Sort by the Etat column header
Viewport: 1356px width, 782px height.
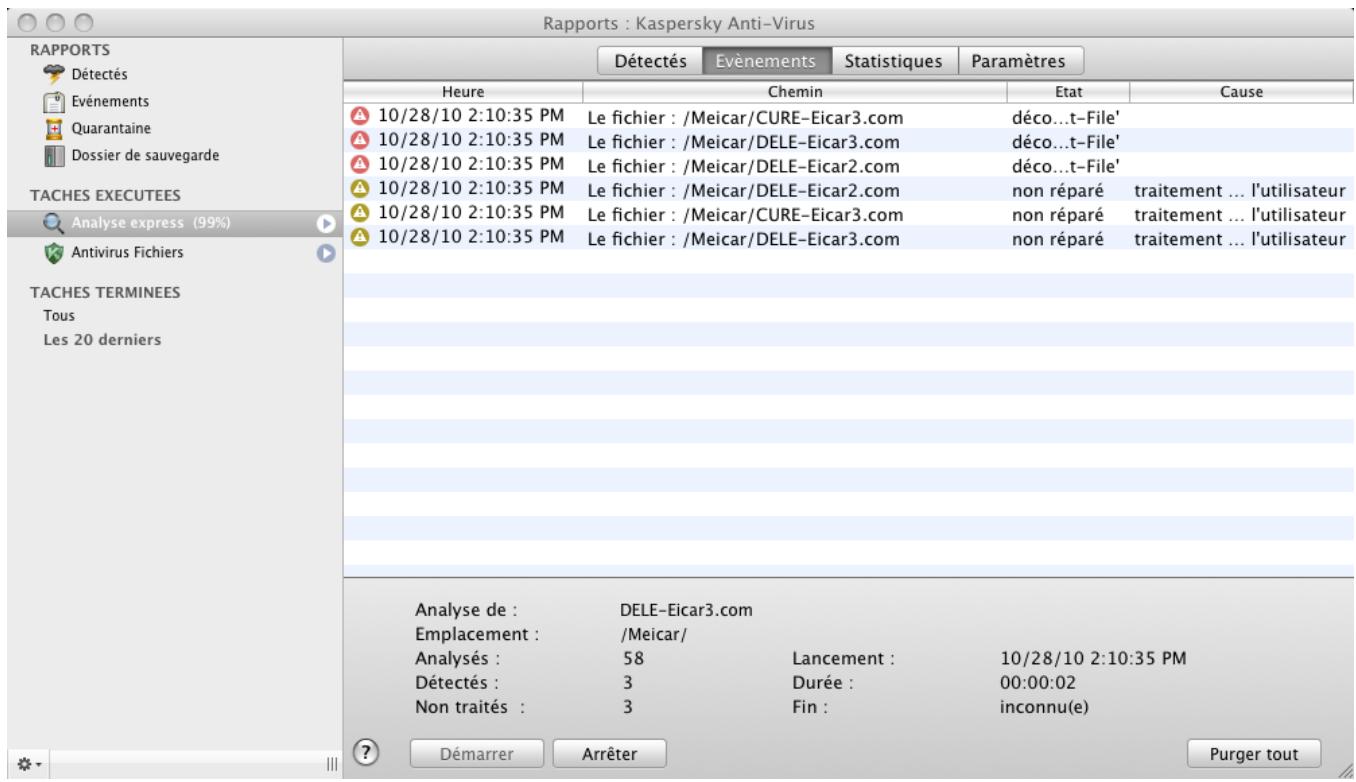tap(1068, 92)
